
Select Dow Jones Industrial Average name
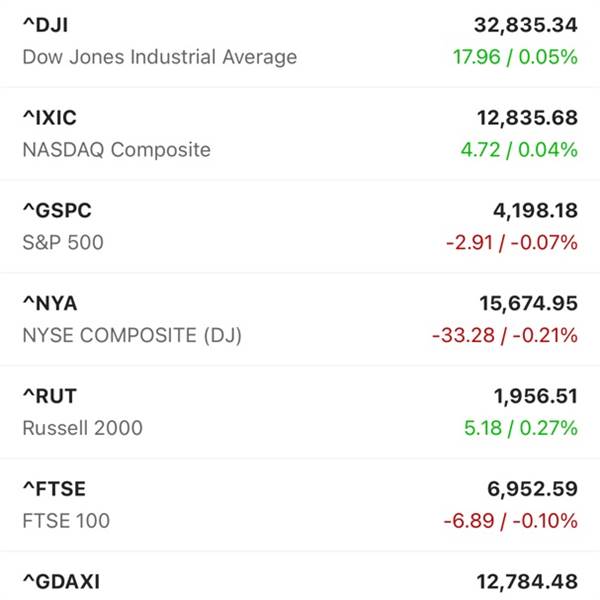click(159, 56)
